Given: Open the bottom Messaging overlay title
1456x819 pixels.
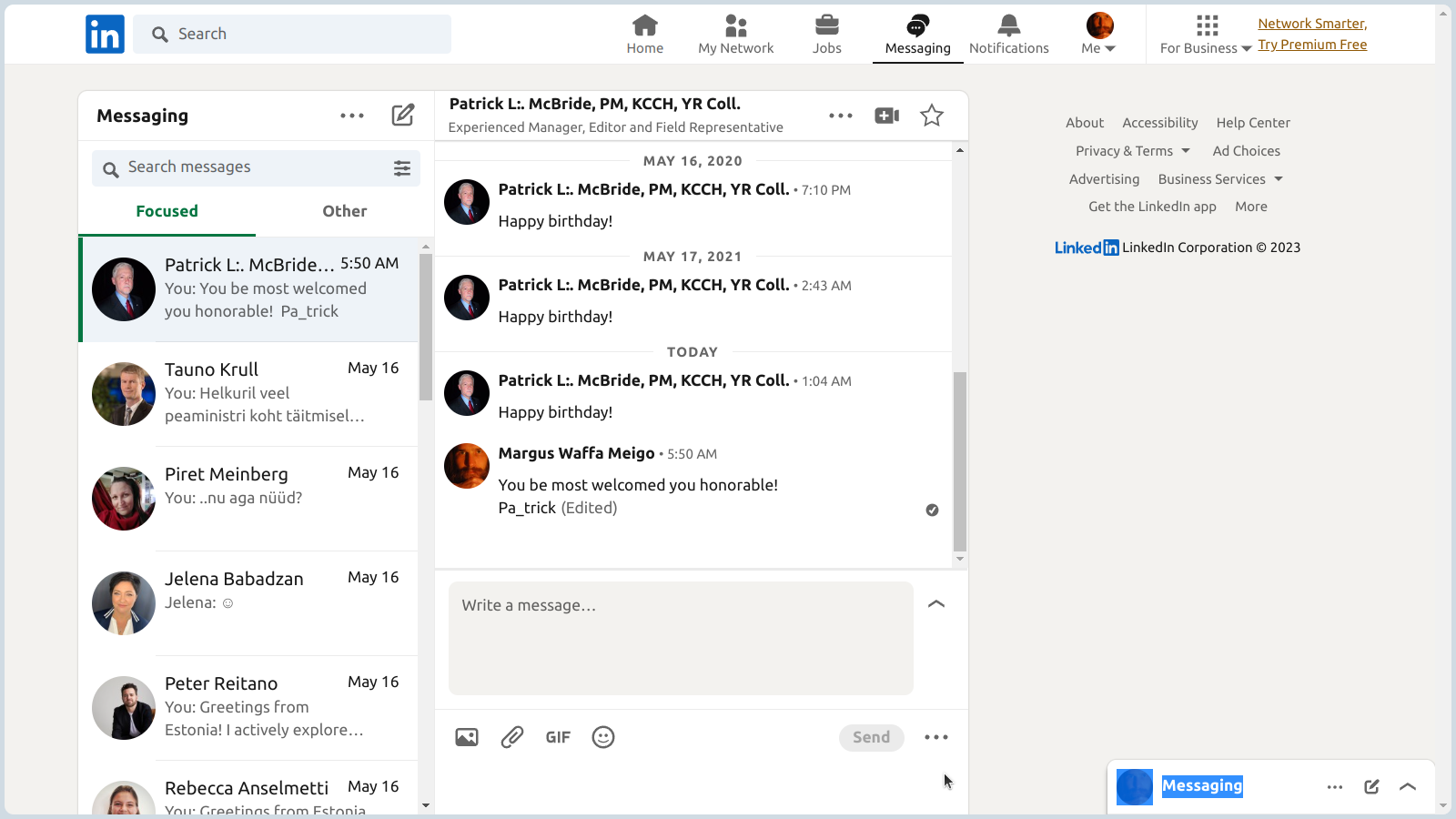Looking at the screenshot, I should tap(1202, 786).
